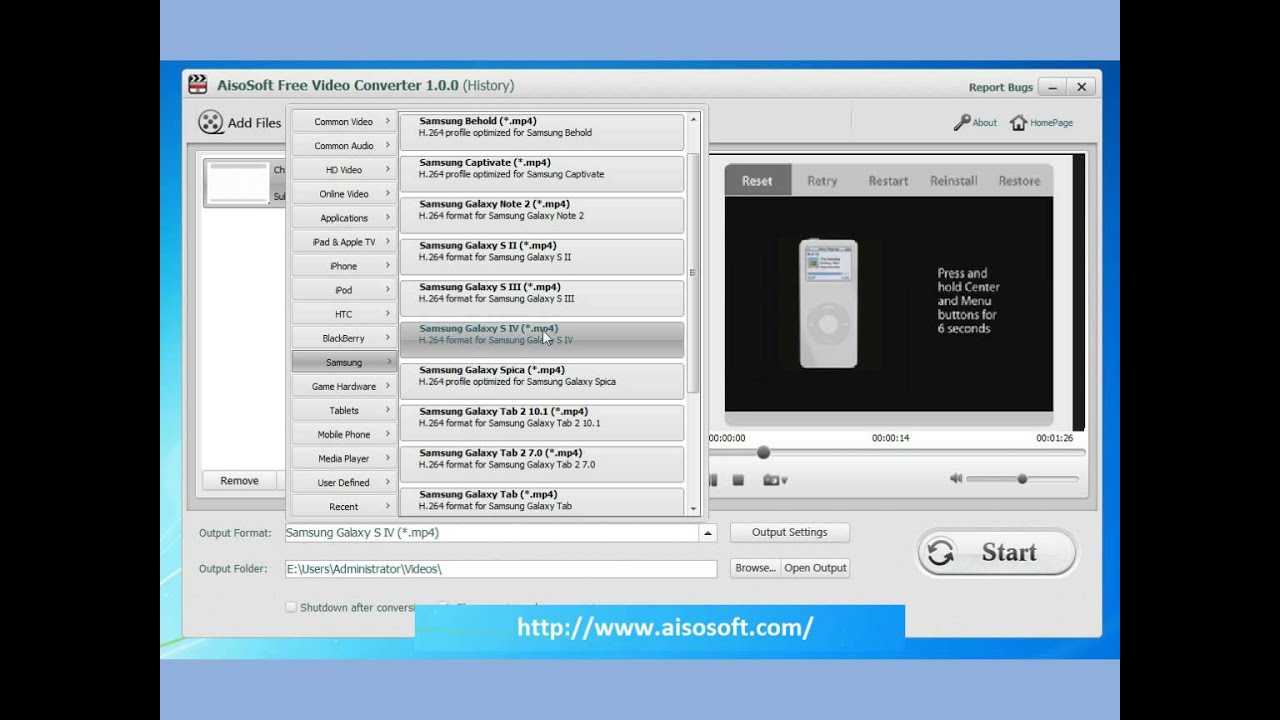Choose Samsung Galaxy Tab 2 10.1 format
This screenshot has height=720, width=1280.
[x=542, y=422]
